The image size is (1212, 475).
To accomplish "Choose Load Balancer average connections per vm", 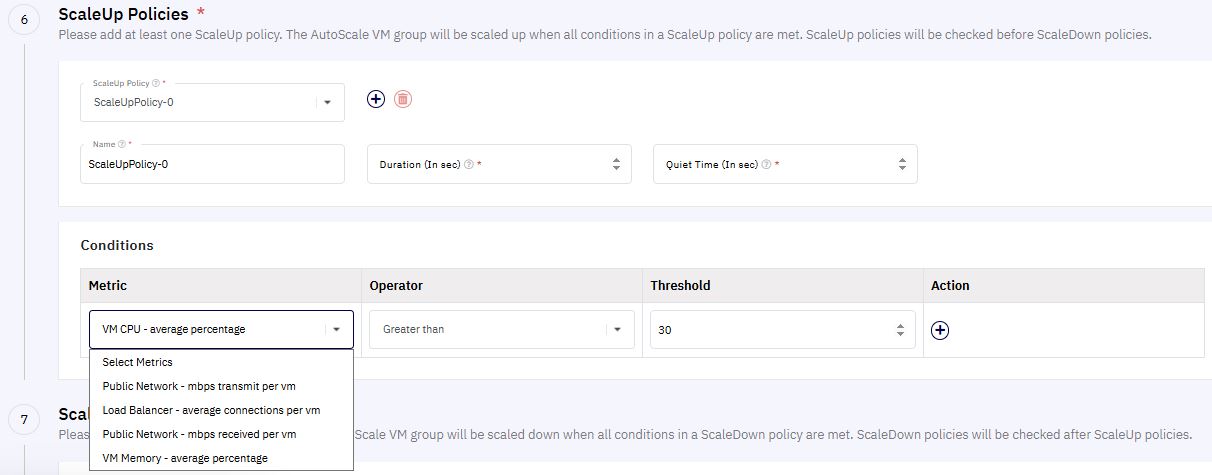I will [x=221, y=410].
